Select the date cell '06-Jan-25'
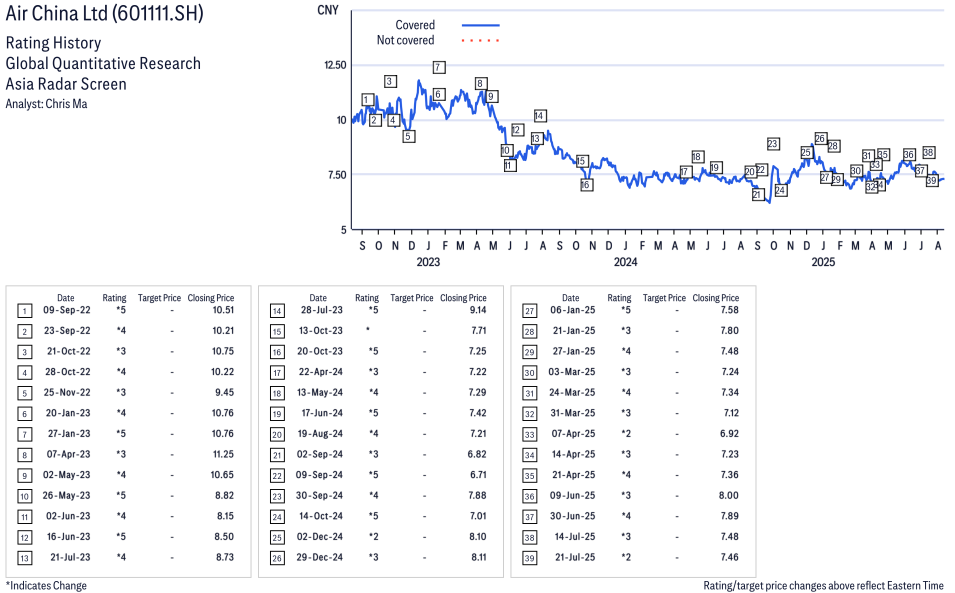 573,310
